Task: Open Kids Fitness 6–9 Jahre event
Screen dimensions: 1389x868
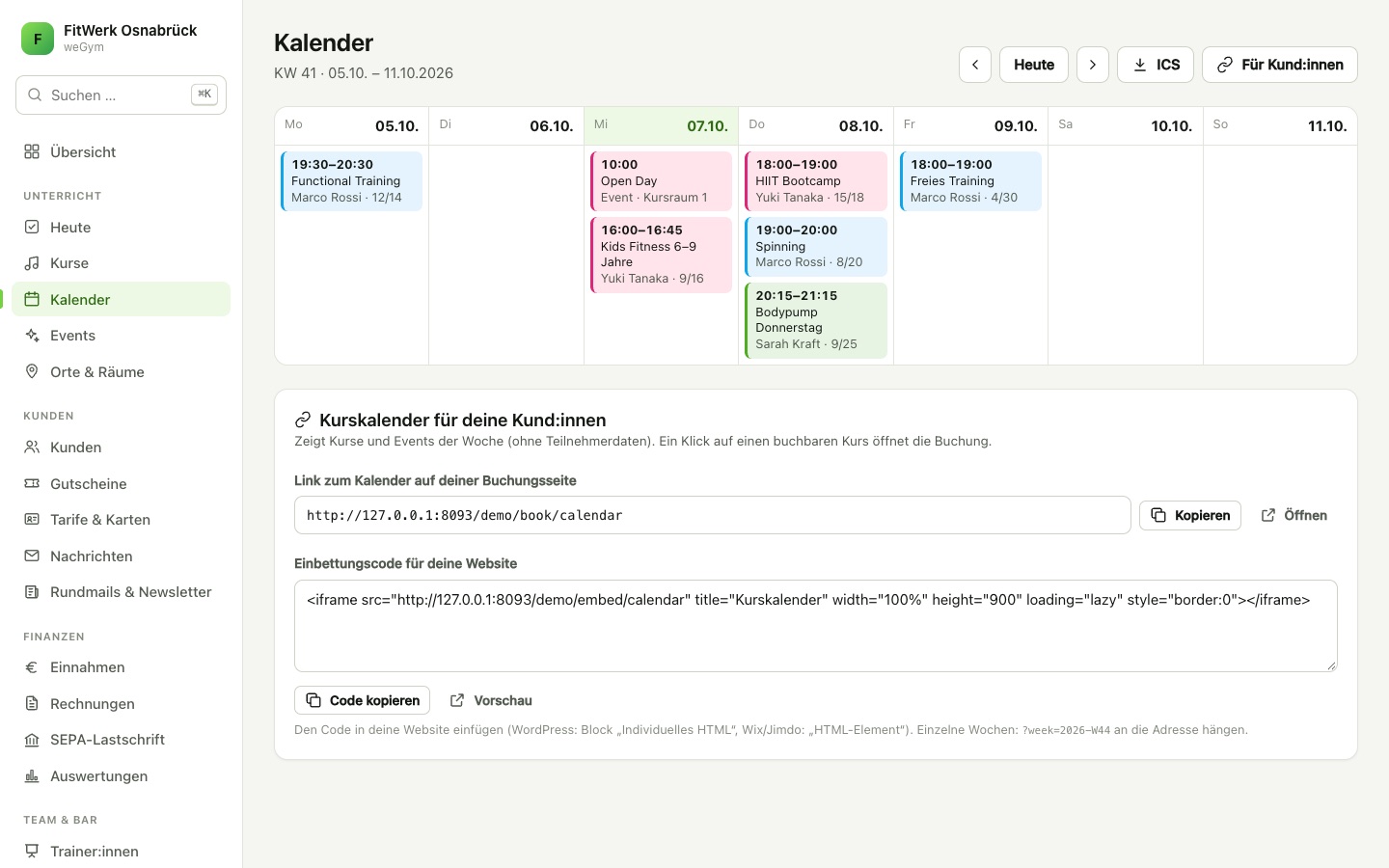Action: [x=661, y=255]
